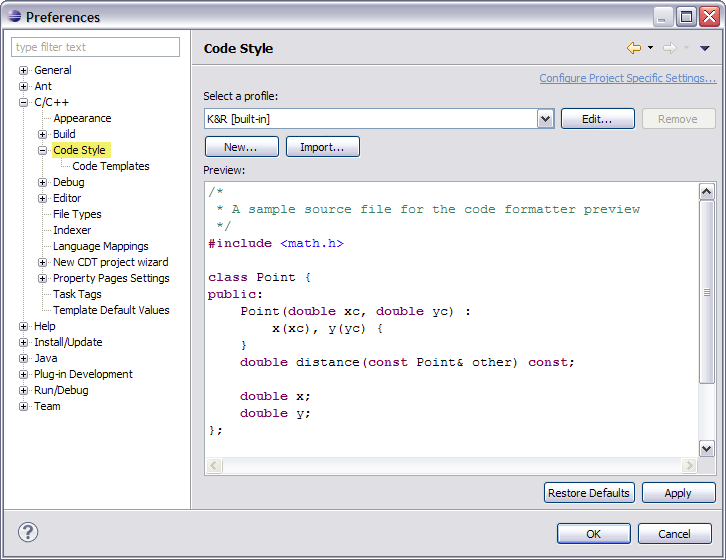The width and height of the screenshot is (726, 560).
Task: Click the Eclipse icon in title bar
Action: tap(14, 17)
